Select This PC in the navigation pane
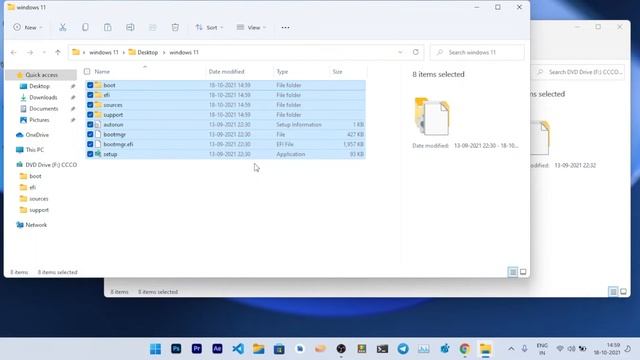Screen dimensions: 640x360 pyautogui.click(x=35, y=150)
